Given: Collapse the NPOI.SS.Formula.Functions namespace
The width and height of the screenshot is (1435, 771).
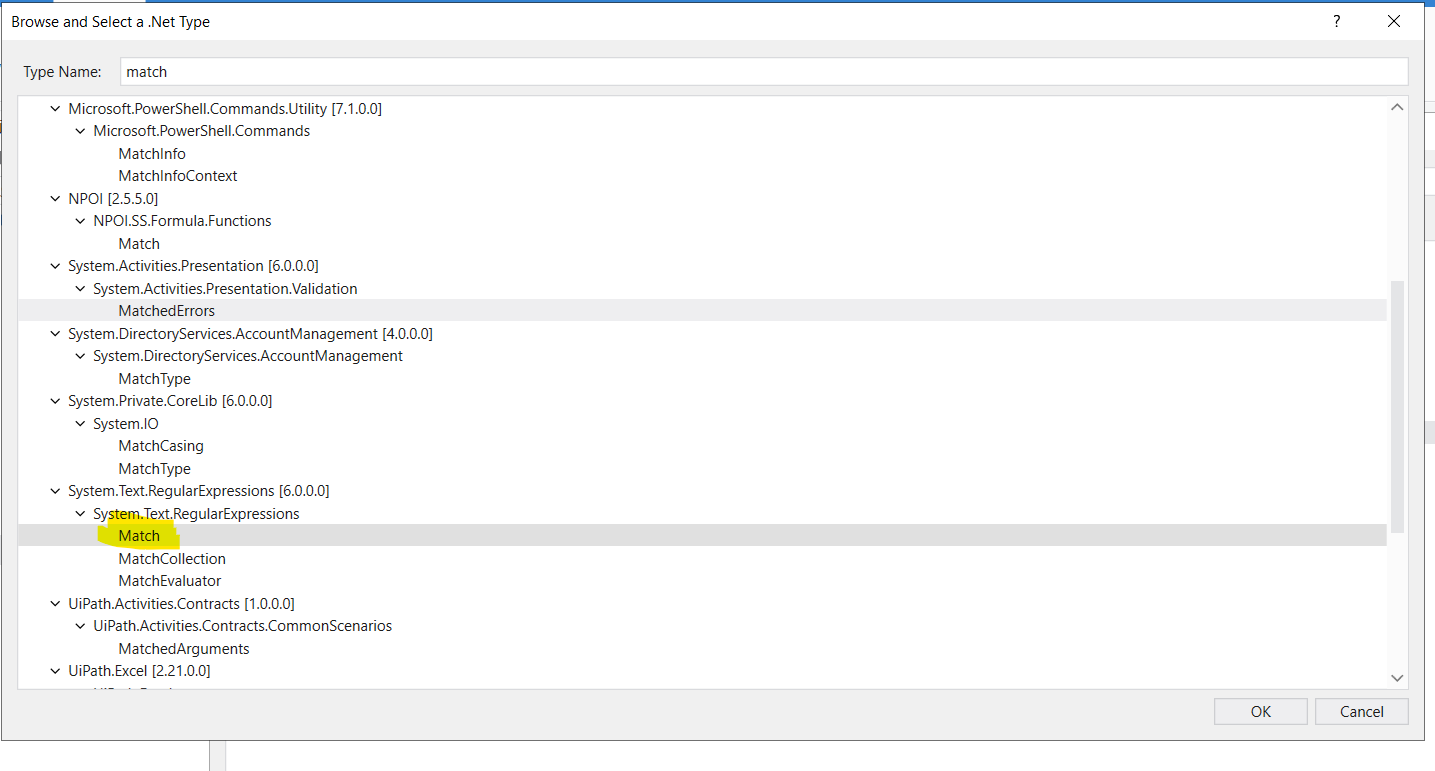Looking at the screenshot, I should (x=80, y=220).
